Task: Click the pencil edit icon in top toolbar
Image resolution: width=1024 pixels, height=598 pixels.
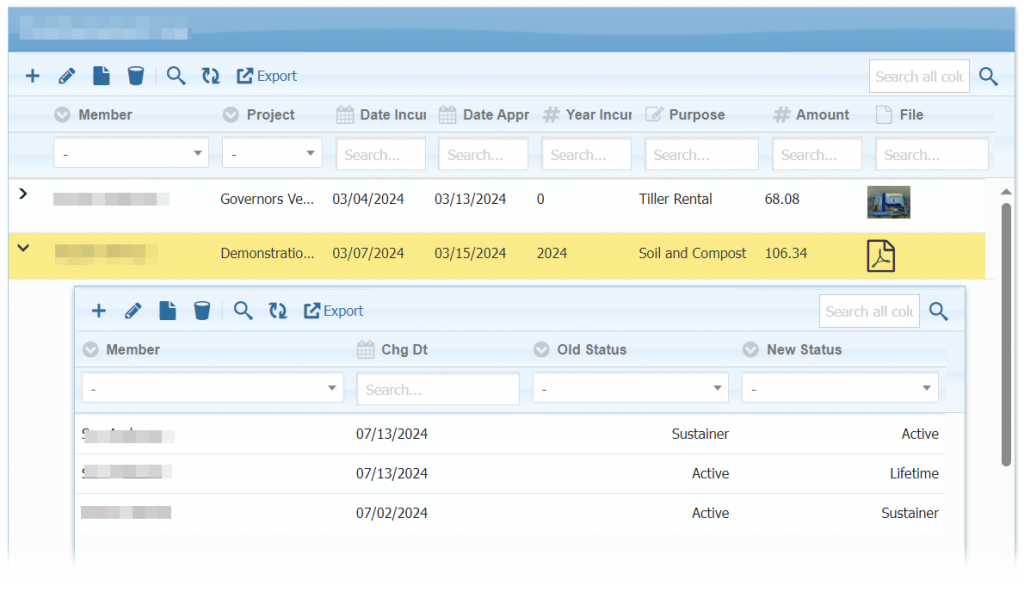Action: 66,76
